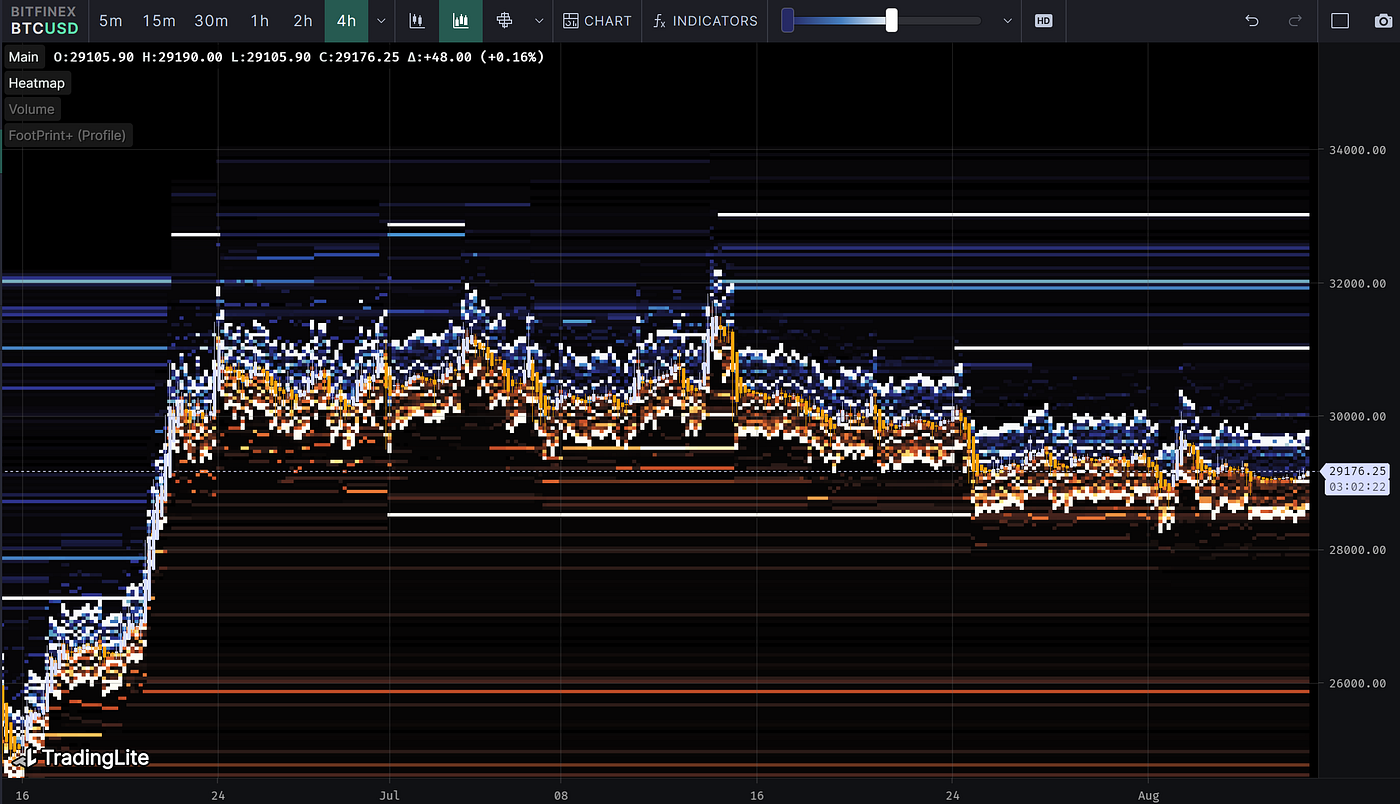Undo the last chart action
Image resolution: width=1400 pixels, height=804 pixels.
[x=1252, y=20]
